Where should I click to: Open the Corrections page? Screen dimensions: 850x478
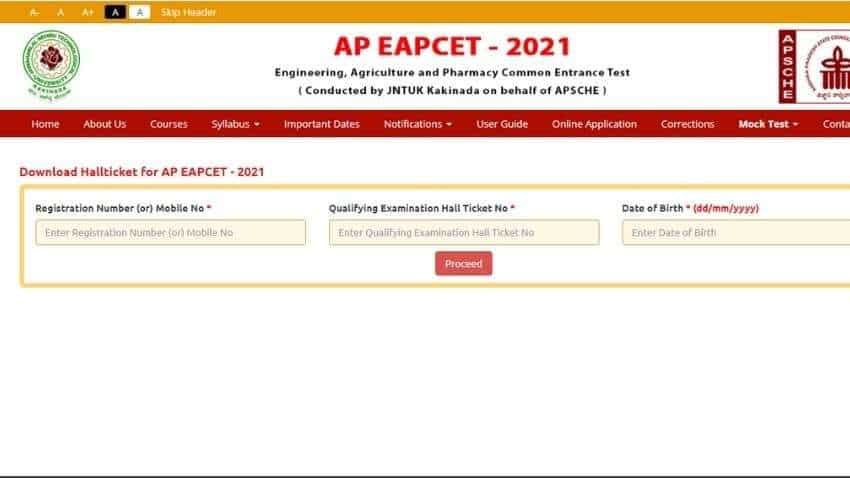(687, 124)
